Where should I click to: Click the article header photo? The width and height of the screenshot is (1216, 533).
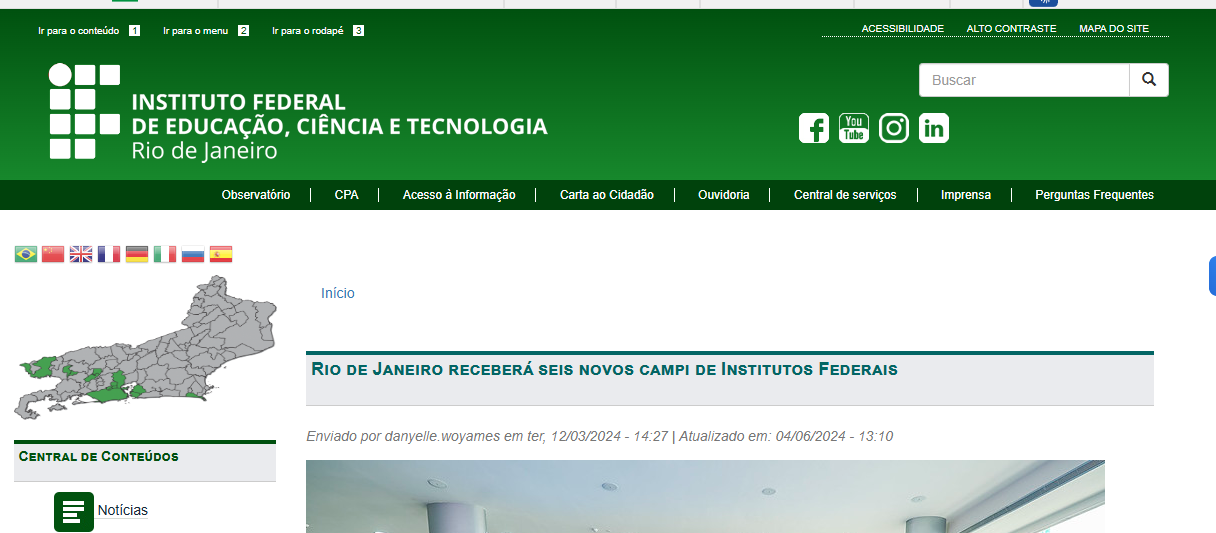click(x=705, y=496)
